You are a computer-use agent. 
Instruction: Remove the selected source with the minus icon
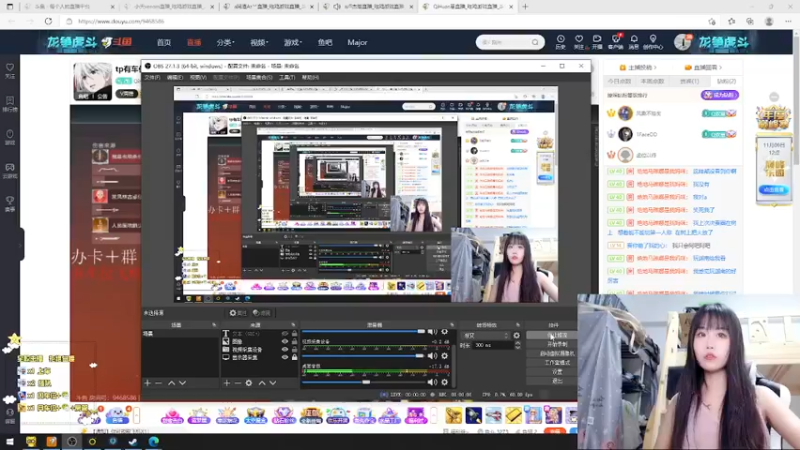[238, 383]
